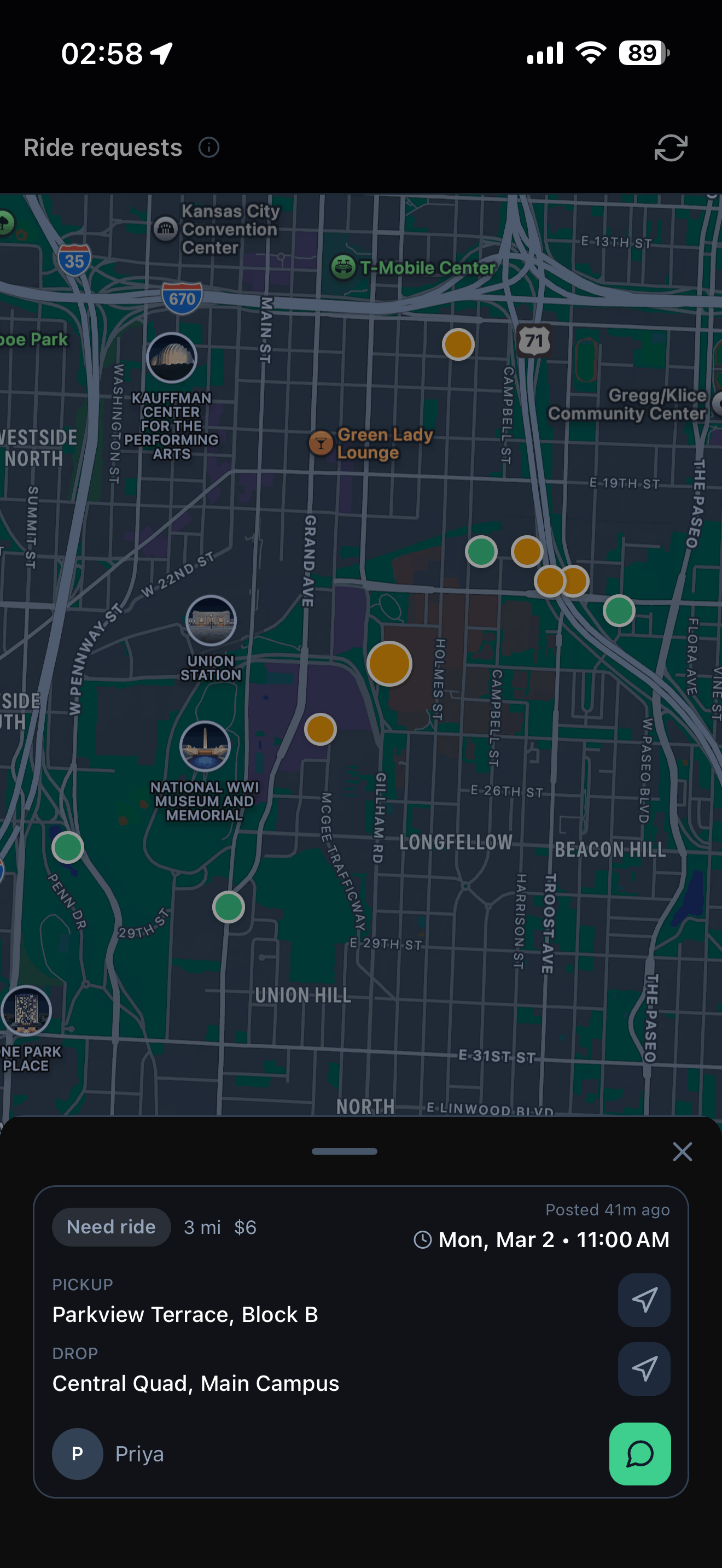Tap the Union Station landmark icon

(211, 621)
